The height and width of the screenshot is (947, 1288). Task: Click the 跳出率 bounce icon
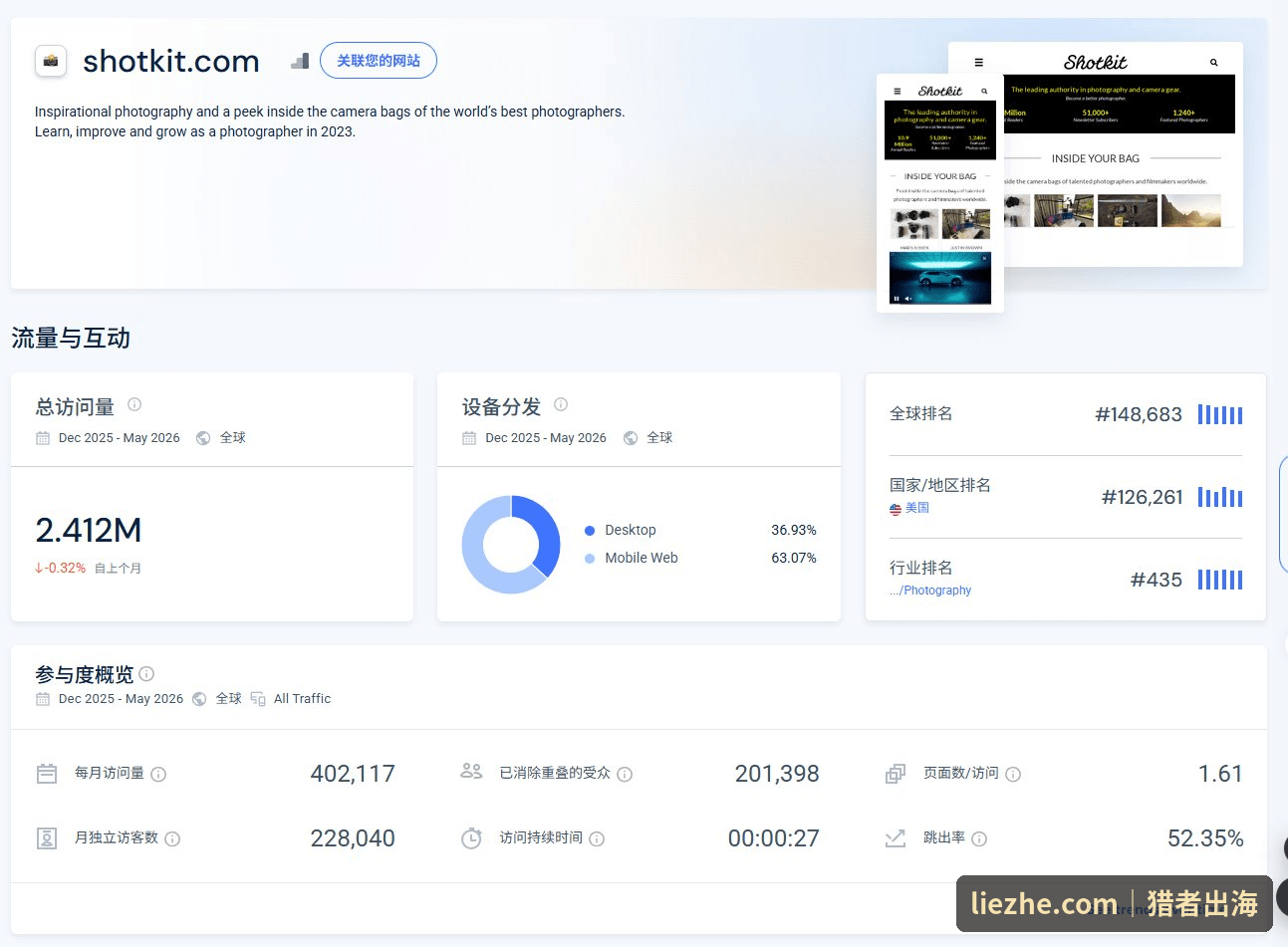[x=896, y=838]
